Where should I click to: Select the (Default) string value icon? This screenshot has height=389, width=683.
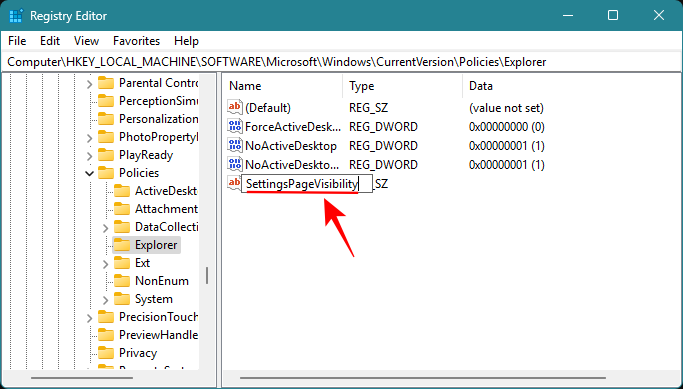tap(234, 108)
